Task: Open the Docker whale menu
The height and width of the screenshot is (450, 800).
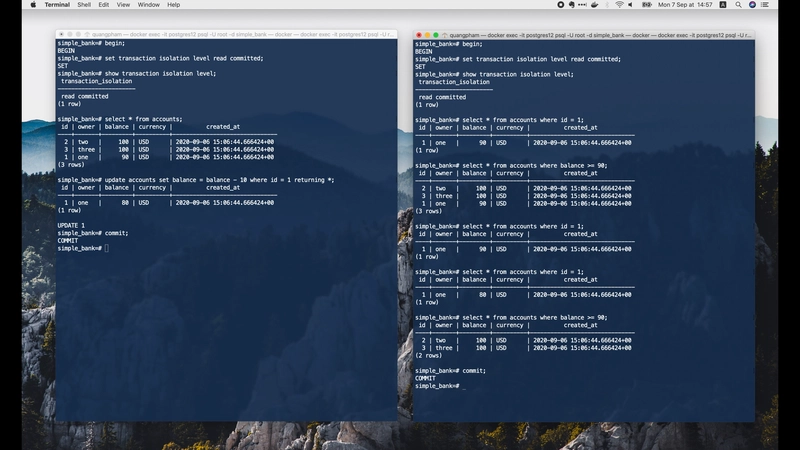Action: [x=594, y=5]
